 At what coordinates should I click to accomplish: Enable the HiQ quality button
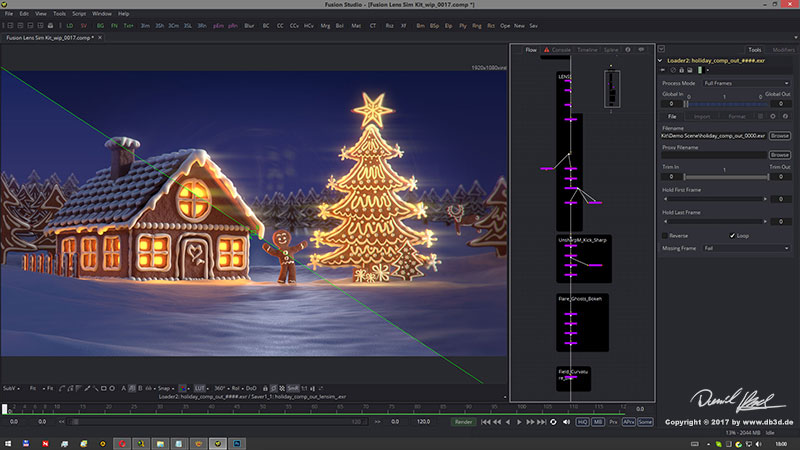[582, 422]
